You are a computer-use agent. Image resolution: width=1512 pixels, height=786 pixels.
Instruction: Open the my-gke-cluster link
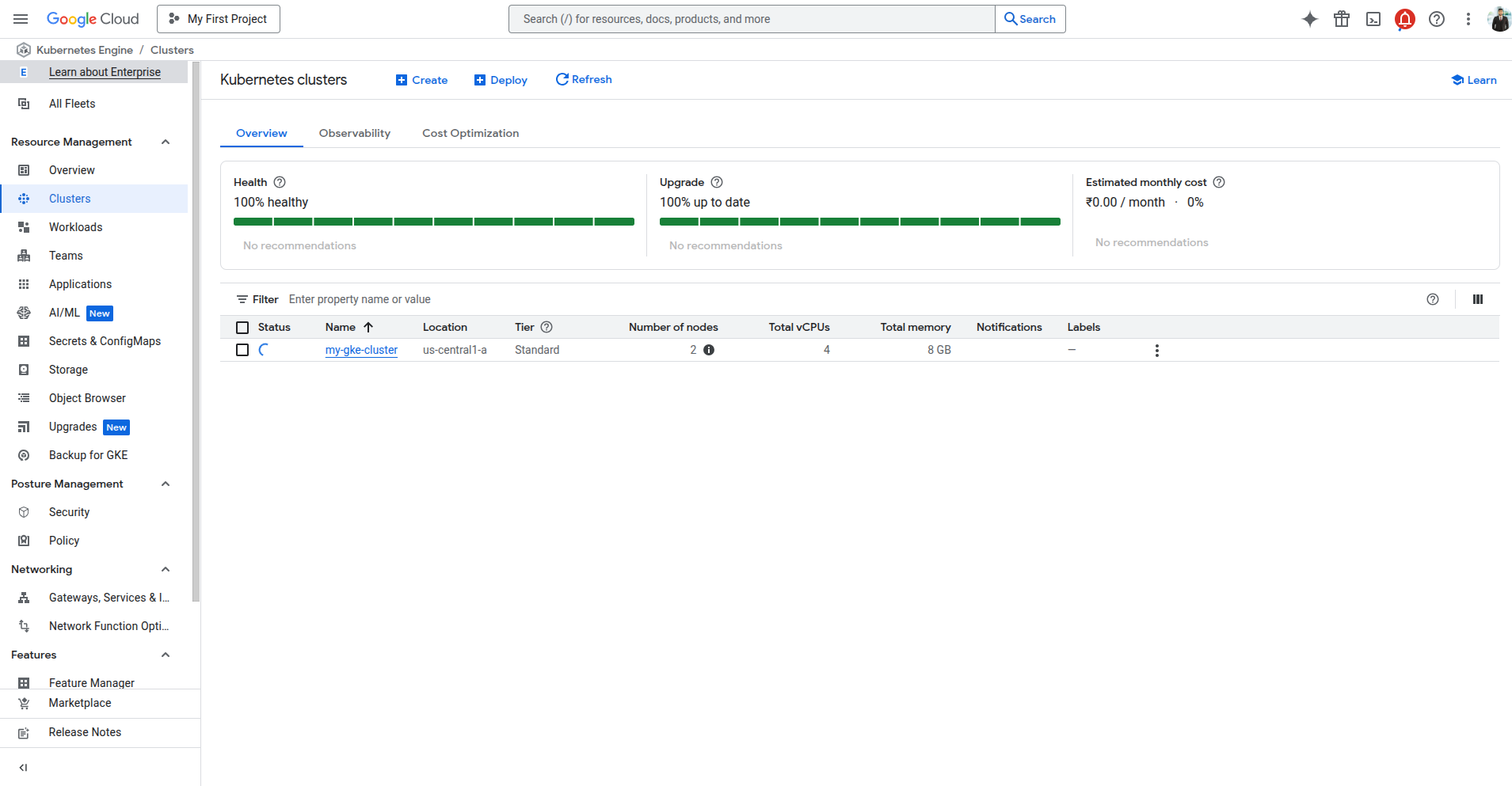click(x=361, y=350)
